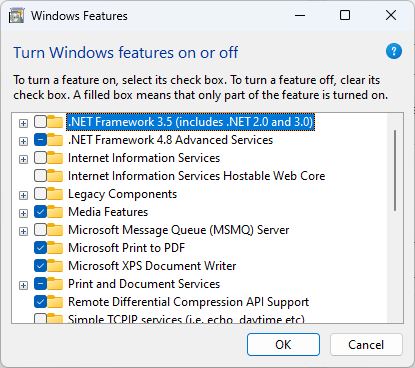The width and height of the screenshot is (415, 368).
Task: Select the Legacy Components list entry
Action: (x=122, y=194)
